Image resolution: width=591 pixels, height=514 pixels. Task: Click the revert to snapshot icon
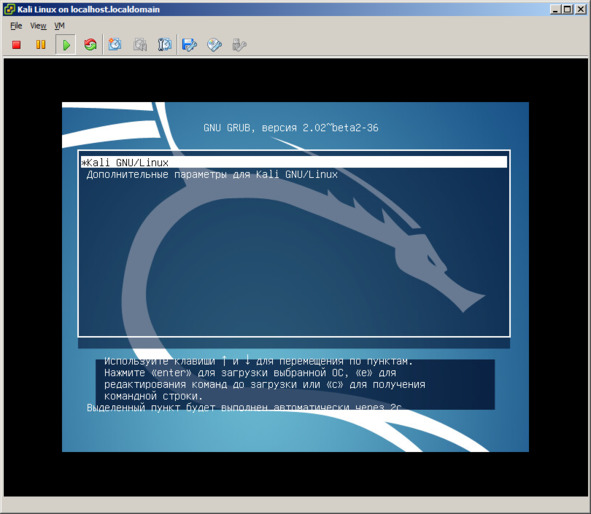140,44
